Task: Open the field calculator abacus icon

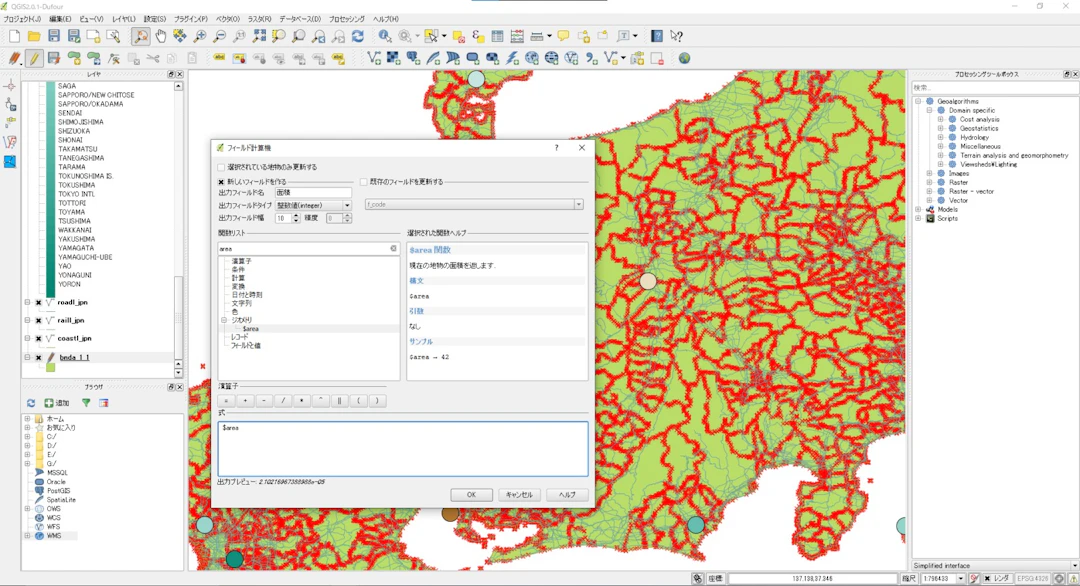Action: [517, 36]
